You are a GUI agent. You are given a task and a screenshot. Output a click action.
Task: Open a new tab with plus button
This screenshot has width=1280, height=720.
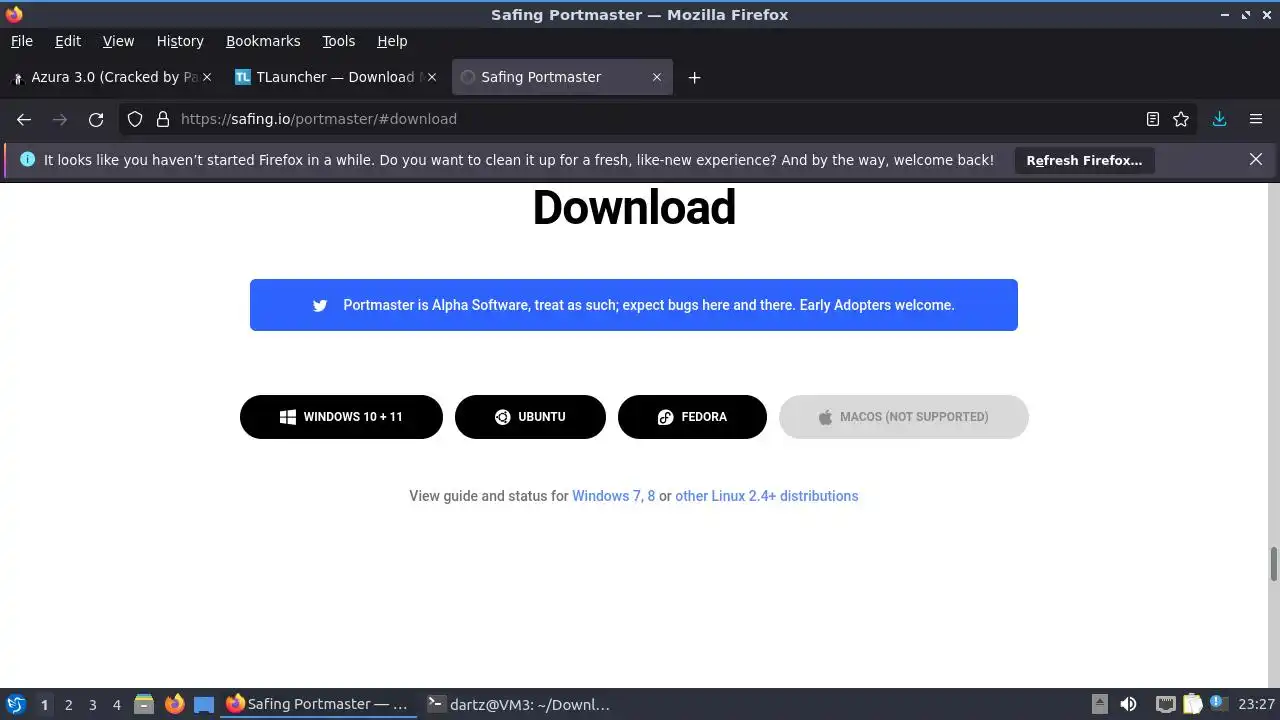[x=694, y=77]
